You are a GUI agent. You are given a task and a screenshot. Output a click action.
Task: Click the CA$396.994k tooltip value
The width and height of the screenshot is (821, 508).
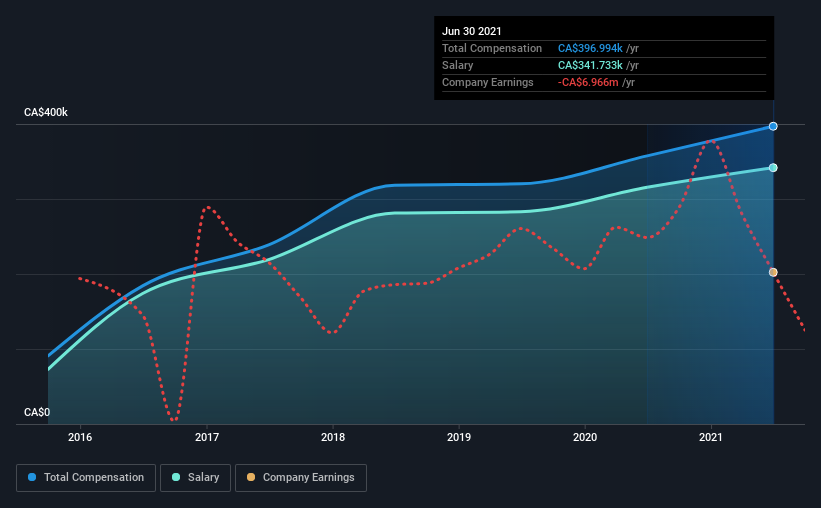coord(590,48)
